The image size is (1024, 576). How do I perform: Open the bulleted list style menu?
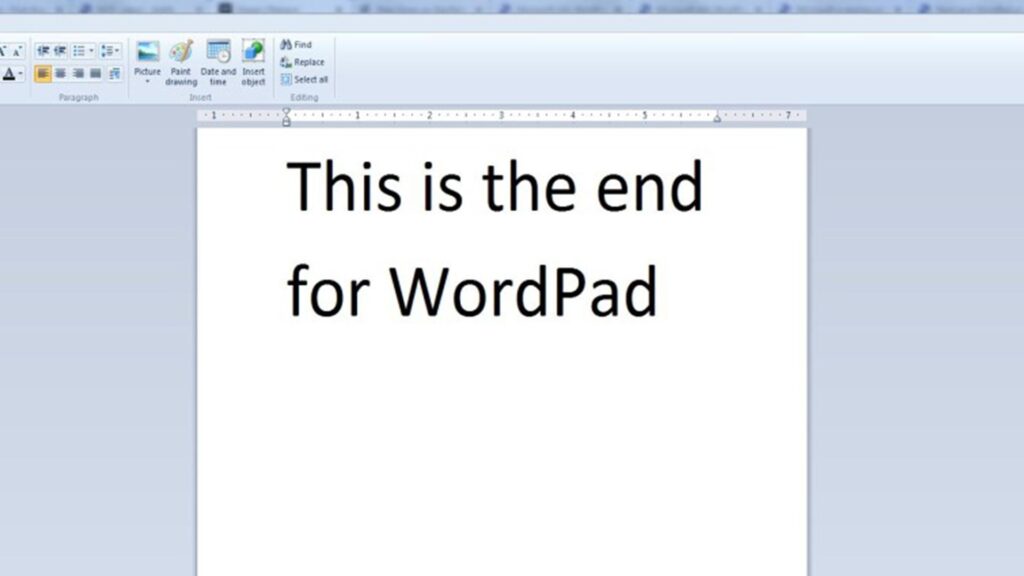[x=90, y=49]
